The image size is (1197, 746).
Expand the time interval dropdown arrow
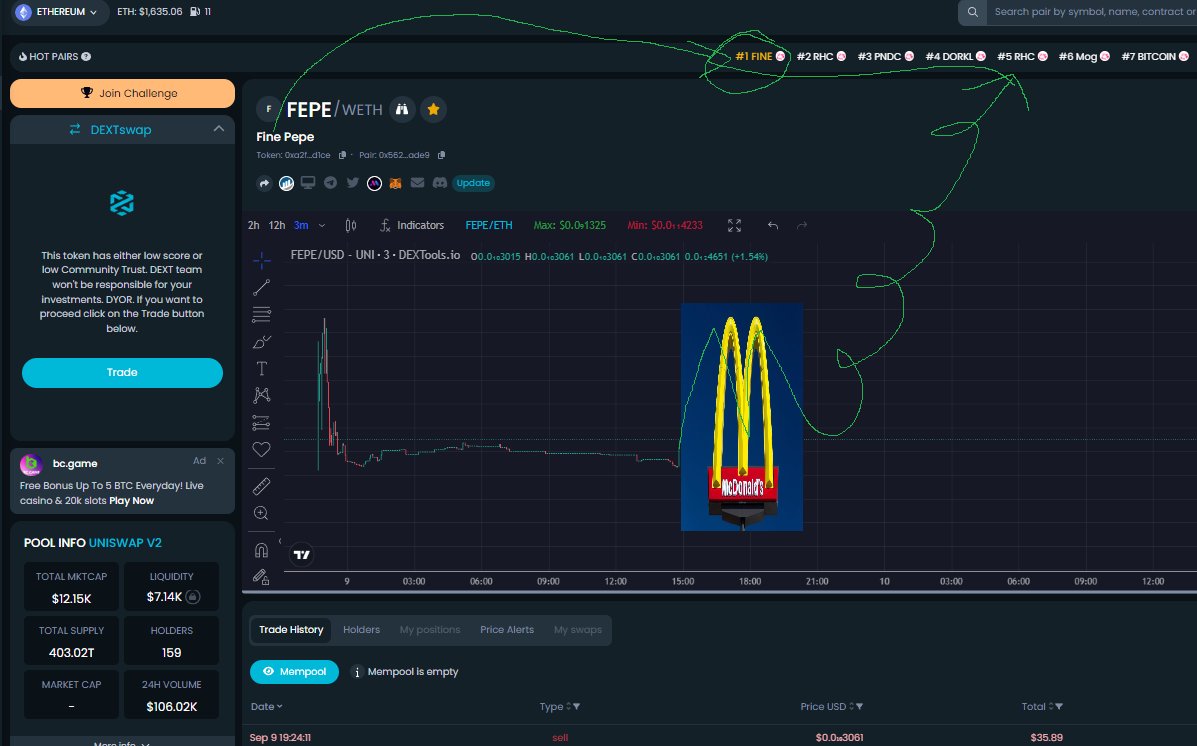click(x=321, y=225)
